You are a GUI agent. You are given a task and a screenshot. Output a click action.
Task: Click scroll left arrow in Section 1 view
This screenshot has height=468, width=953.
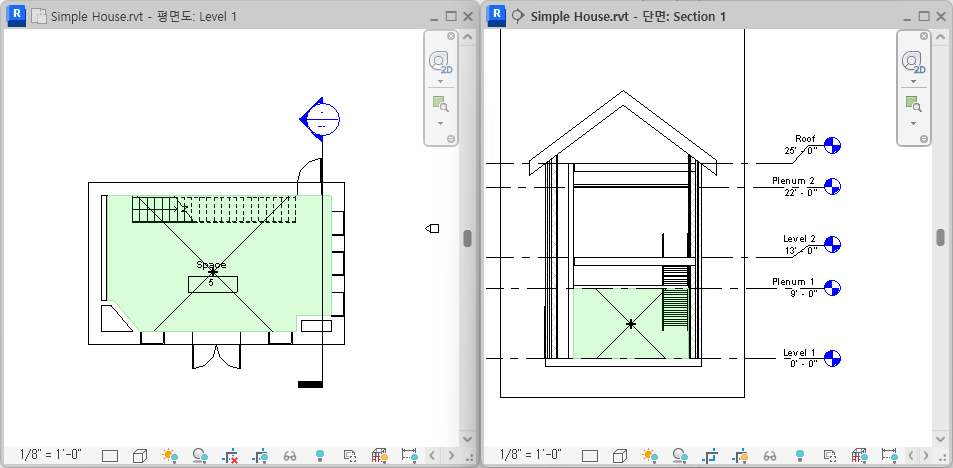[x=910, y=455]
